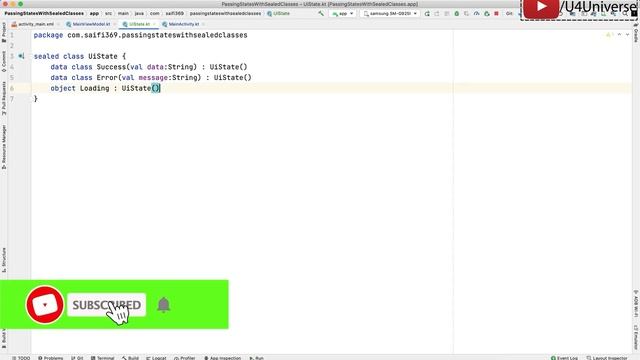Click the sealed class gutter icon on line 3
Viewport: 640px width, 360px height.
[x=21, y=56]
